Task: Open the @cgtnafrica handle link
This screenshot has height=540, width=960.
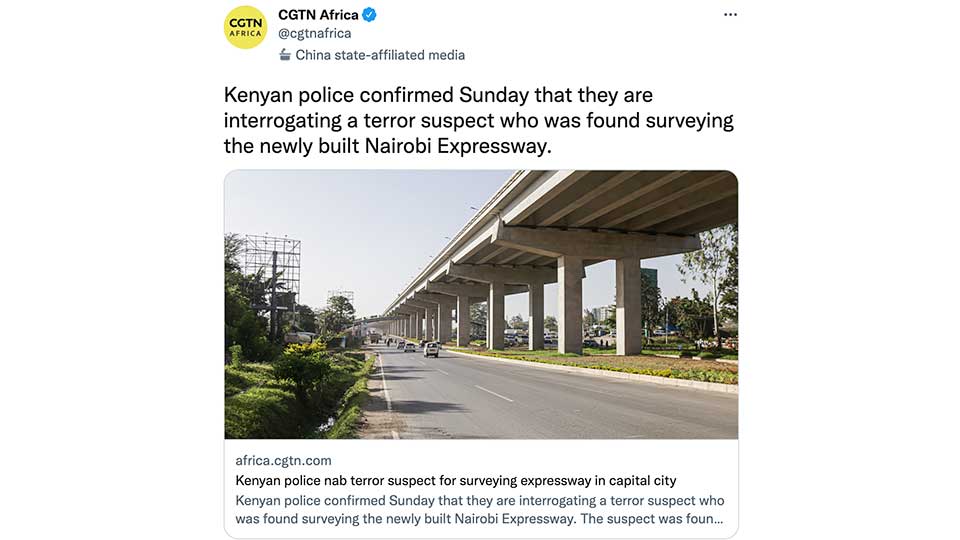Action: 315,34
